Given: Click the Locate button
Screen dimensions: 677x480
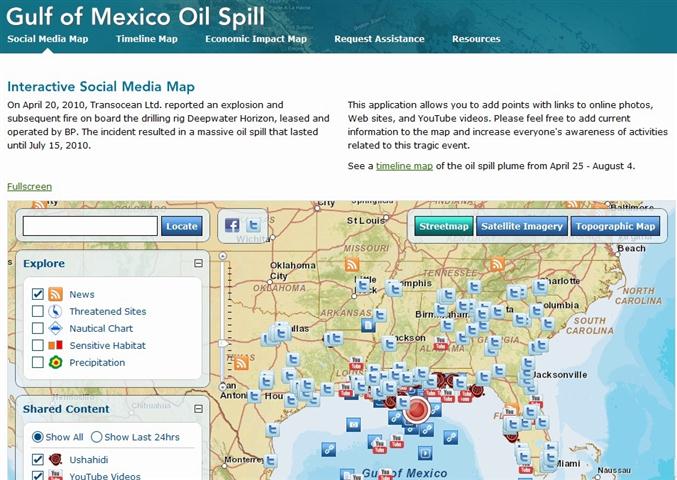Looking at the screenshot, I should pos(182,226).
